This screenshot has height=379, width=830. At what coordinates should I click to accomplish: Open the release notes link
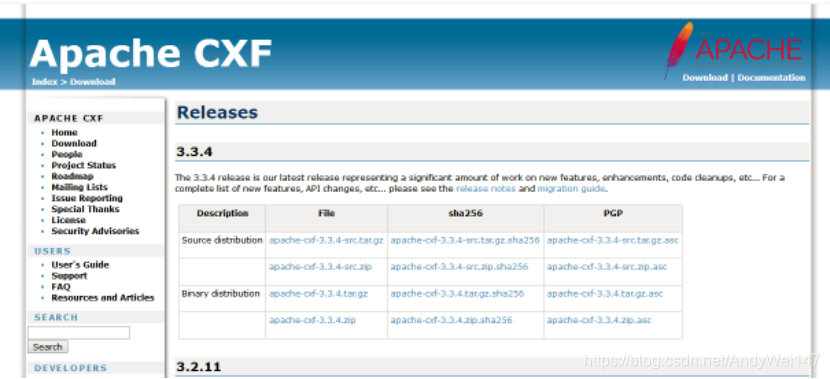click(485, 189)
